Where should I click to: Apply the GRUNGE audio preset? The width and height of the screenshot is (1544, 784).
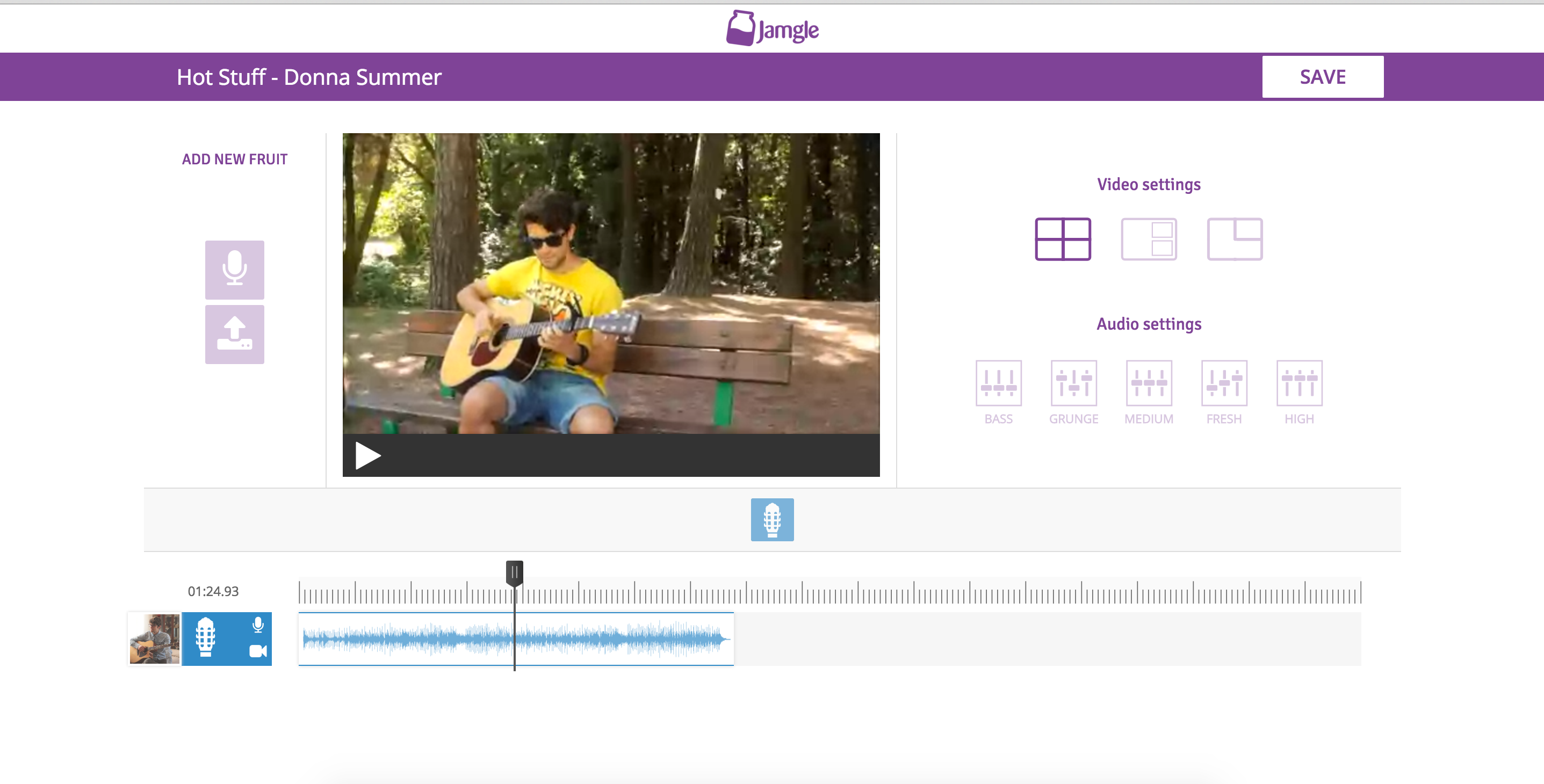tap(1073, 383)
